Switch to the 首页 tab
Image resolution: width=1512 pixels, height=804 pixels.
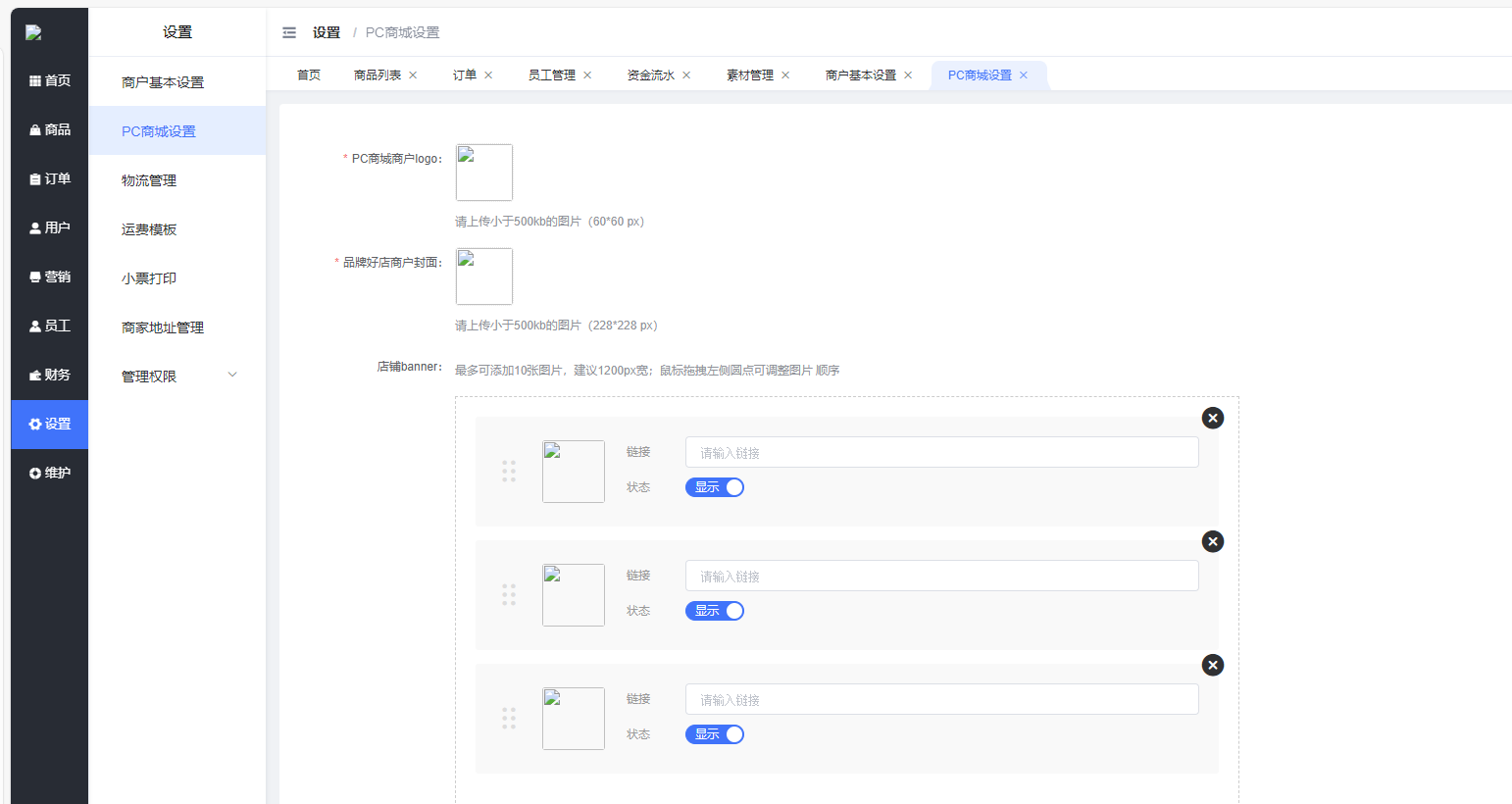(309, 75)
